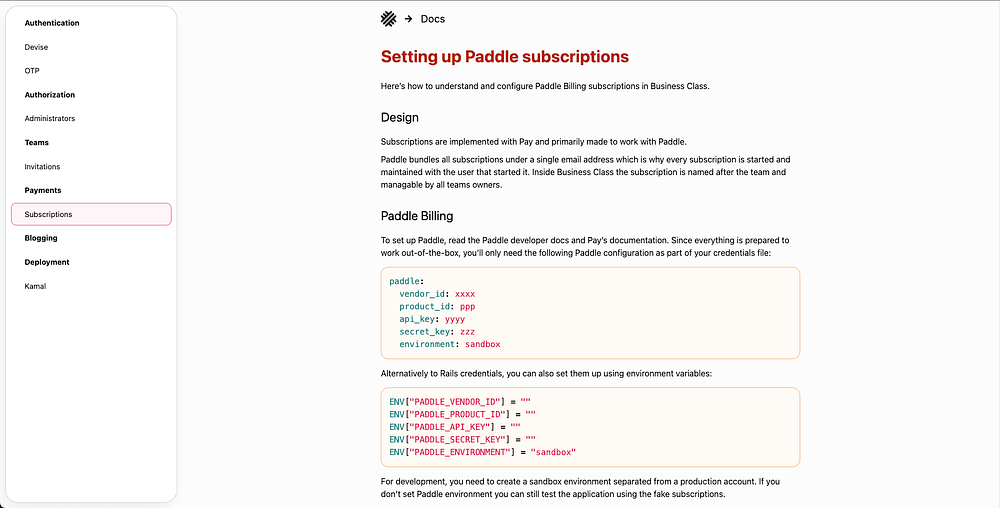Go to the OTP sidebar item
The height and width of the screenshot is (508, 1000).
32,71
